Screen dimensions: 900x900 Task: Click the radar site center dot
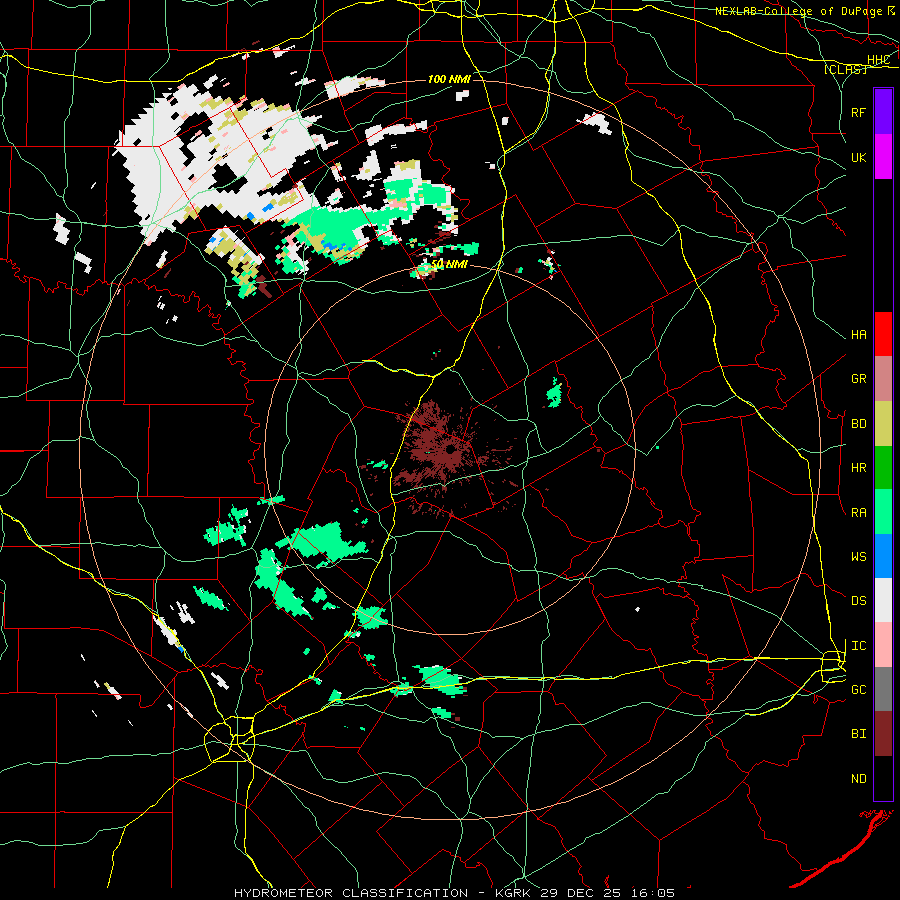[450, 449]
